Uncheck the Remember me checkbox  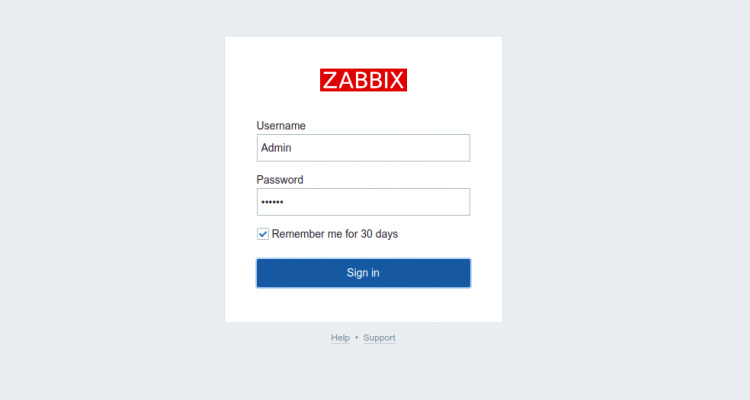(263, 234)
